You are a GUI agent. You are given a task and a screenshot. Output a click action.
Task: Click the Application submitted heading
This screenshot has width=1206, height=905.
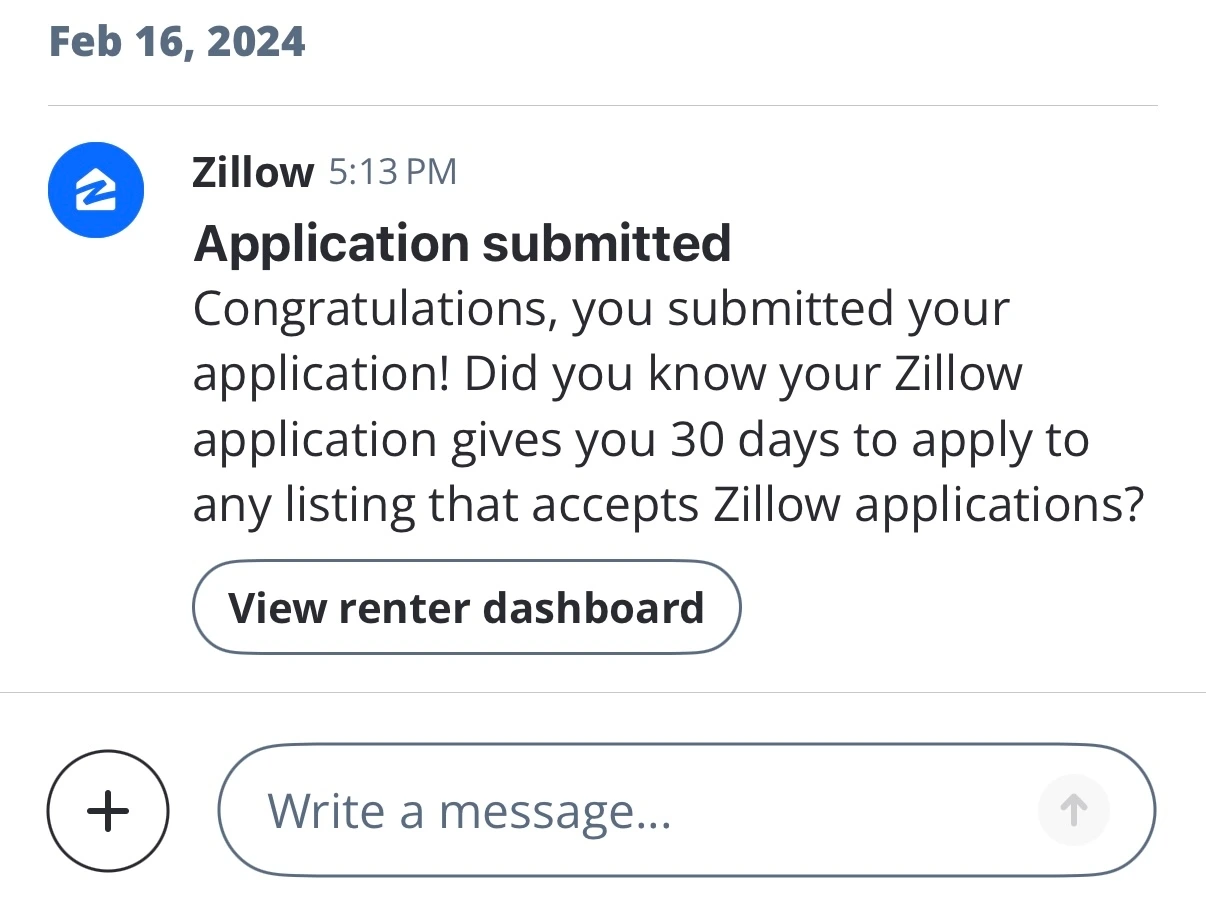[x=462, y=243]
